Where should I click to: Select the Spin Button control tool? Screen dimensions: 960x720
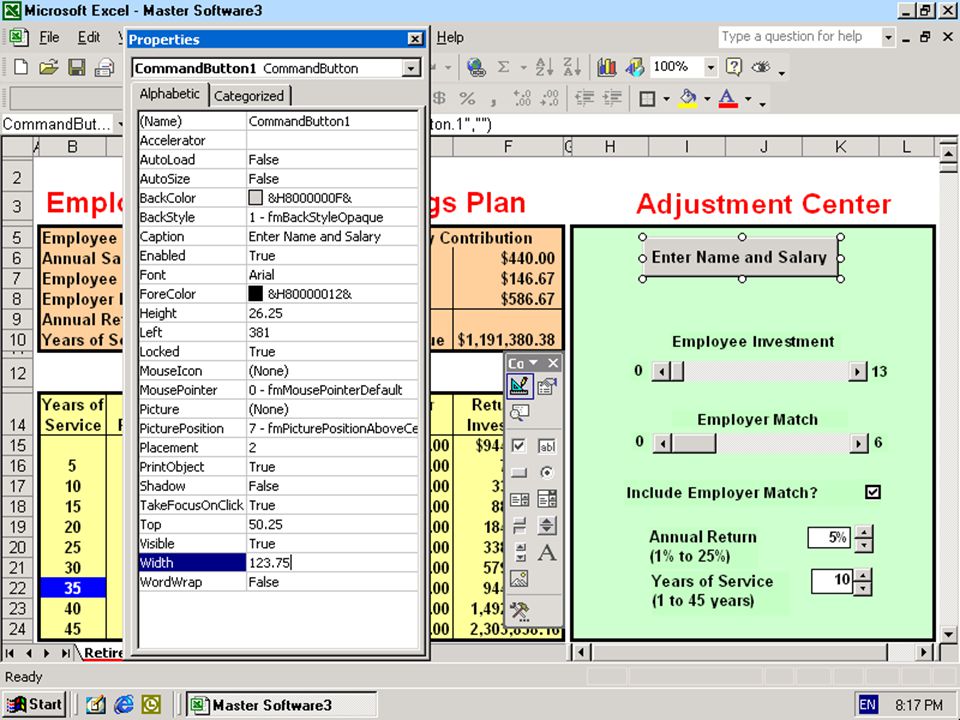click(547, 525)
